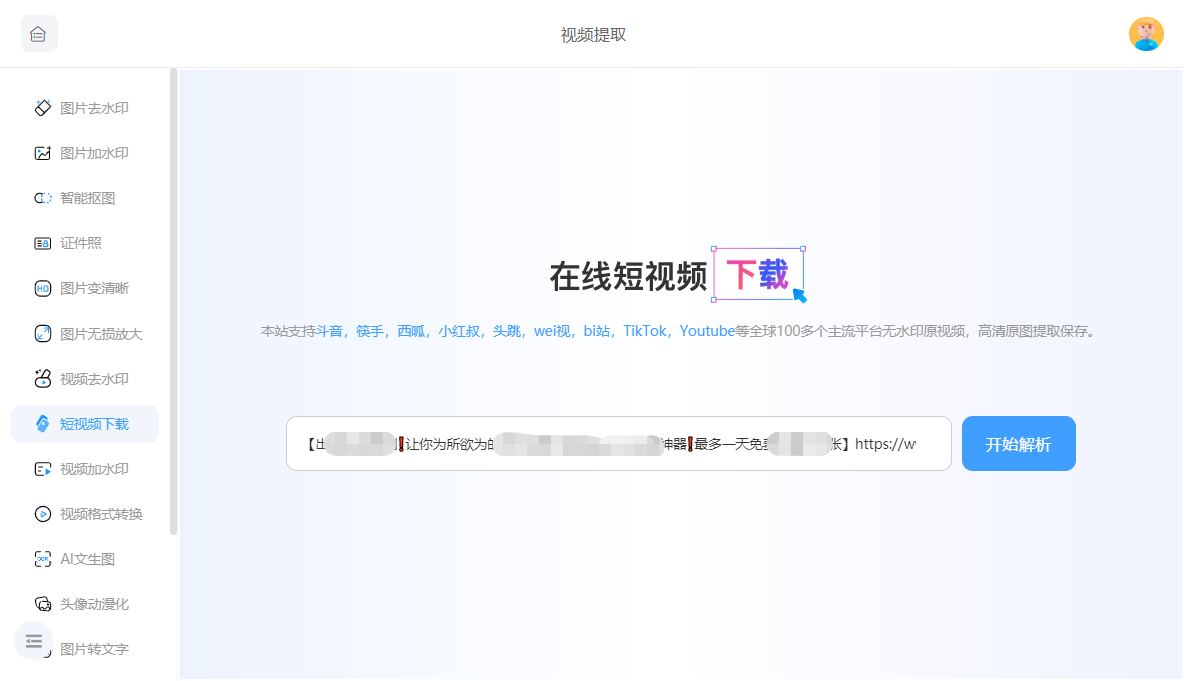Open 视频加水印 menu item
This screenshot has width=1184, height=681.
coord(85,469)
